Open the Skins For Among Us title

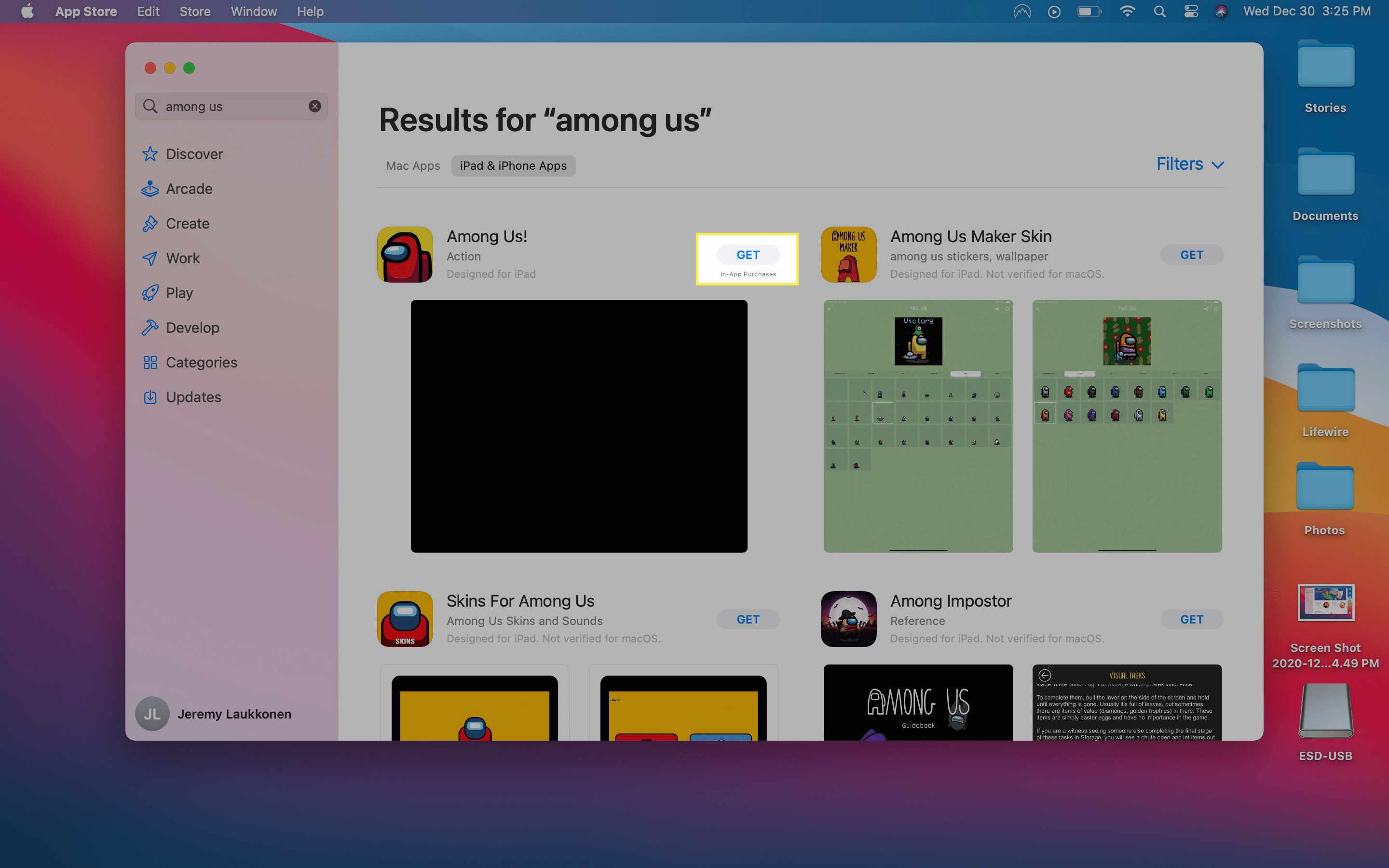pyautogui.click(x=520, y=600)
